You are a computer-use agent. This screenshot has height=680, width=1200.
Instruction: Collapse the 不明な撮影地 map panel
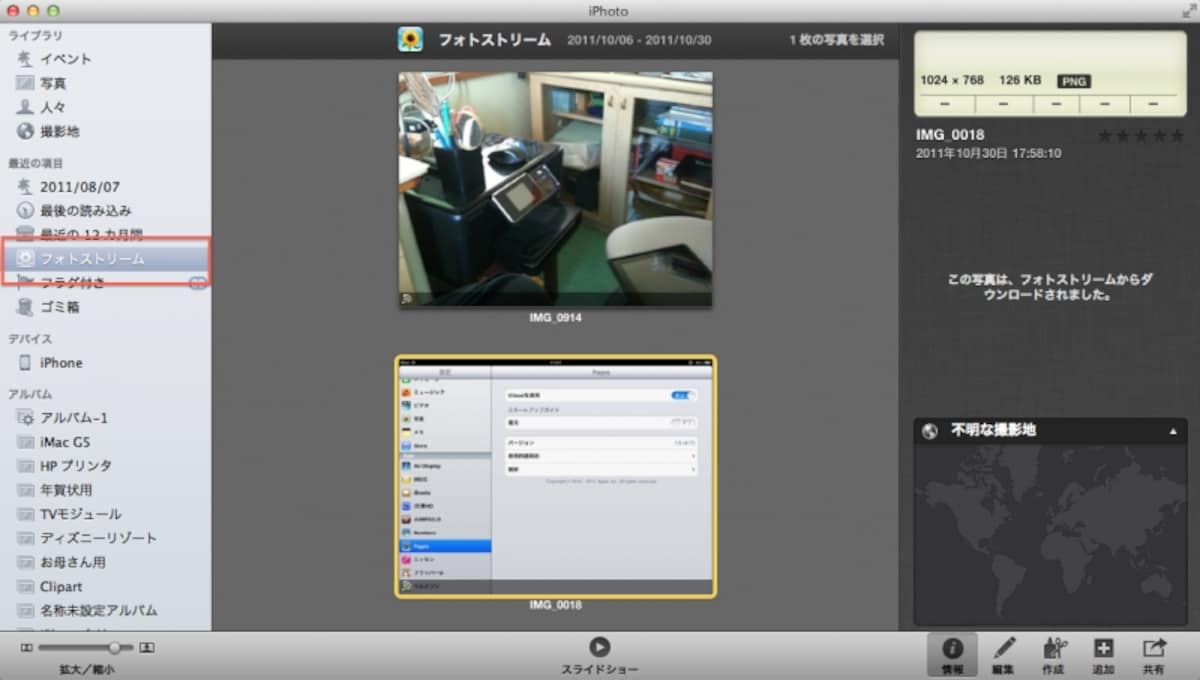(1173, 431)
